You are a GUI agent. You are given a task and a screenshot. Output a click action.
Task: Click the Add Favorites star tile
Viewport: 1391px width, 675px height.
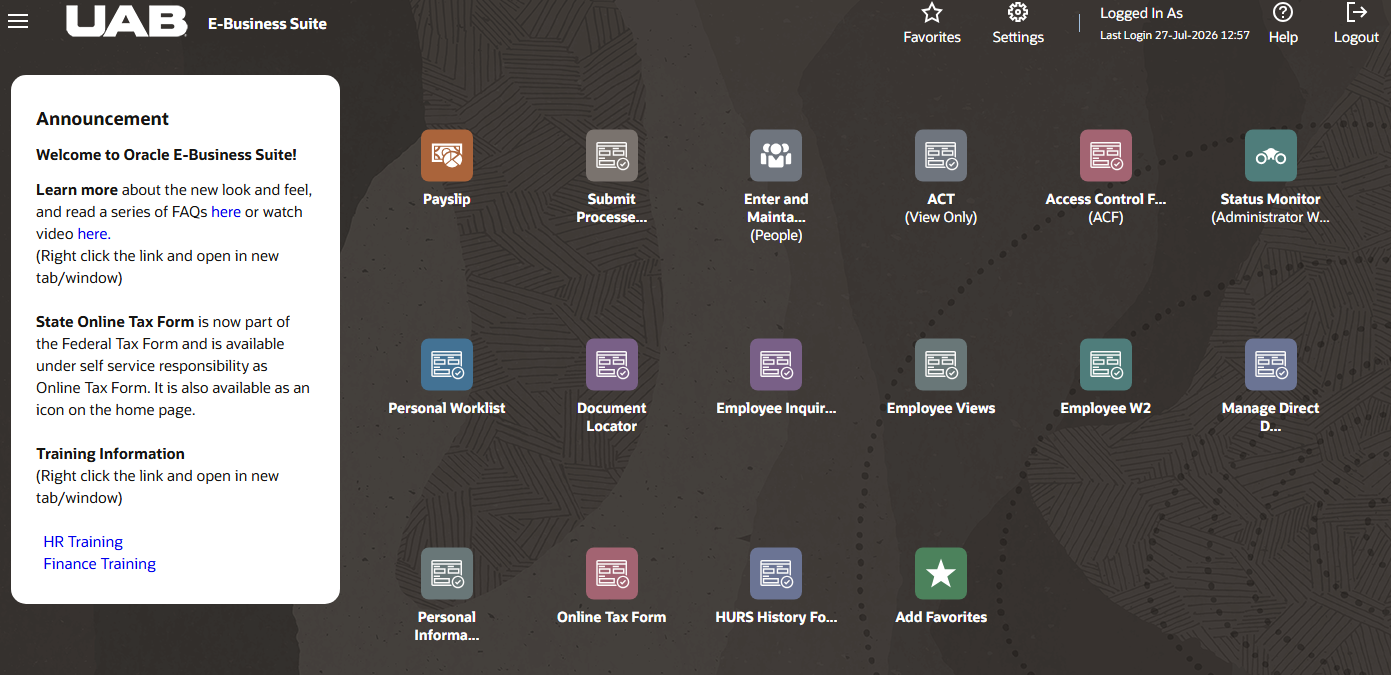click(x=941, y=574)
